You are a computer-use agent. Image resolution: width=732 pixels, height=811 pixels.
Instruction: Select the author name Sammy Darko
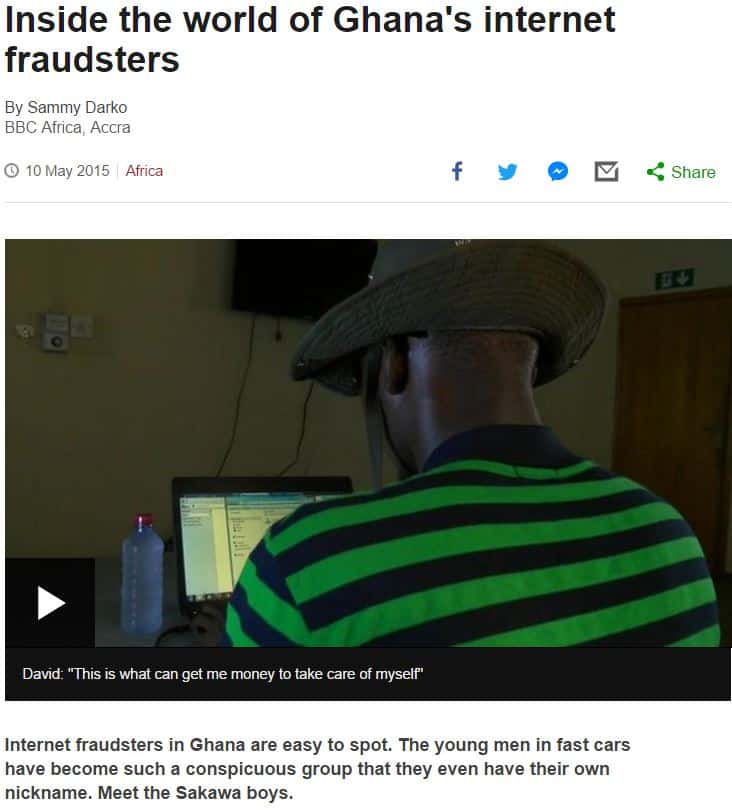(x=77, y=107)
